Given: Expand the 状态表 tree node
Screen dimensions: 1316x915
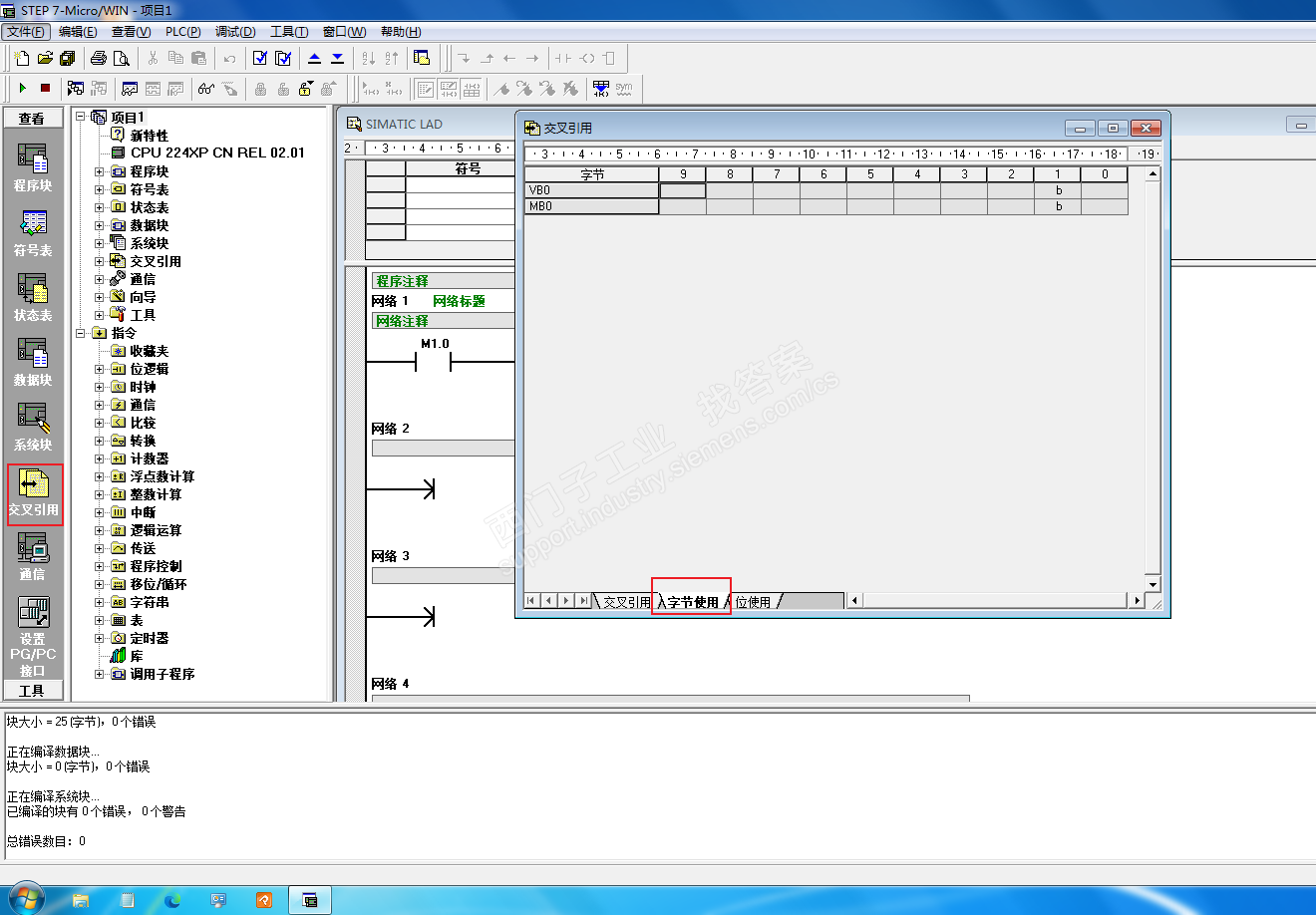Looking at the screenshot, I should pos(100,207).
